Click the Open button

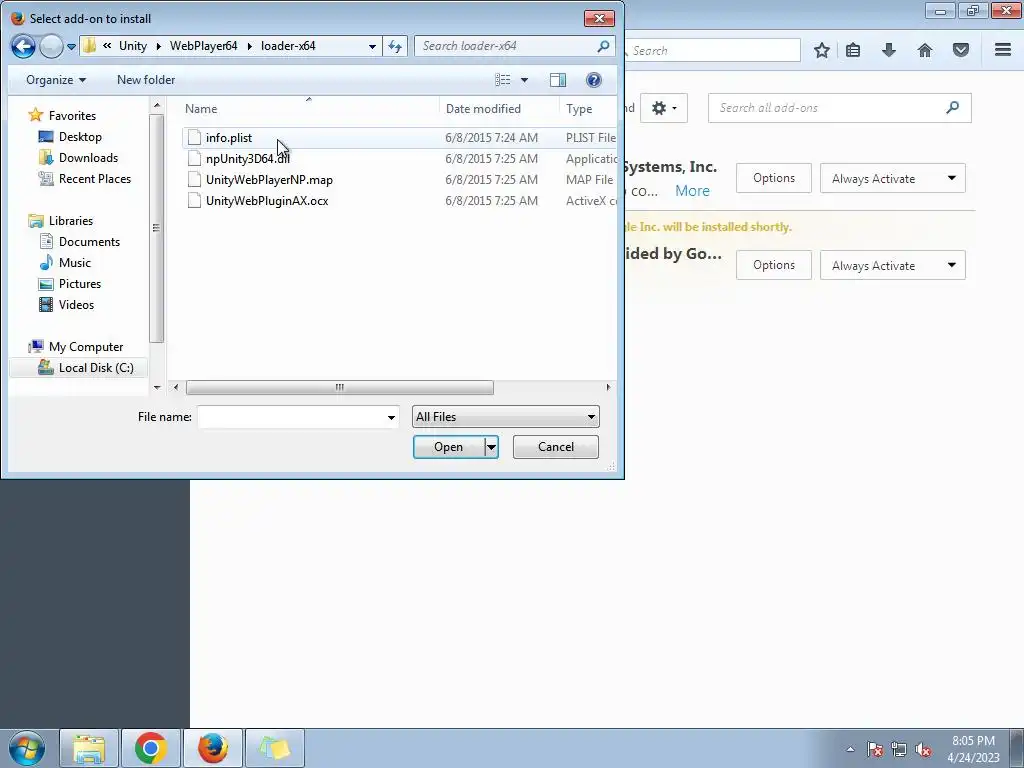coord(449,447)
